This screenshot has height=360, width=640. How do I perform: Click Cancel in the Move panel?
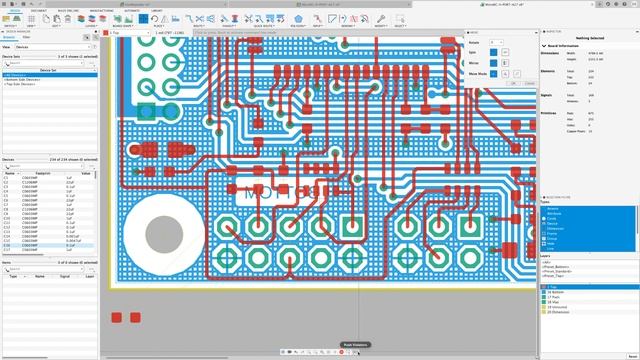point(529,83)
